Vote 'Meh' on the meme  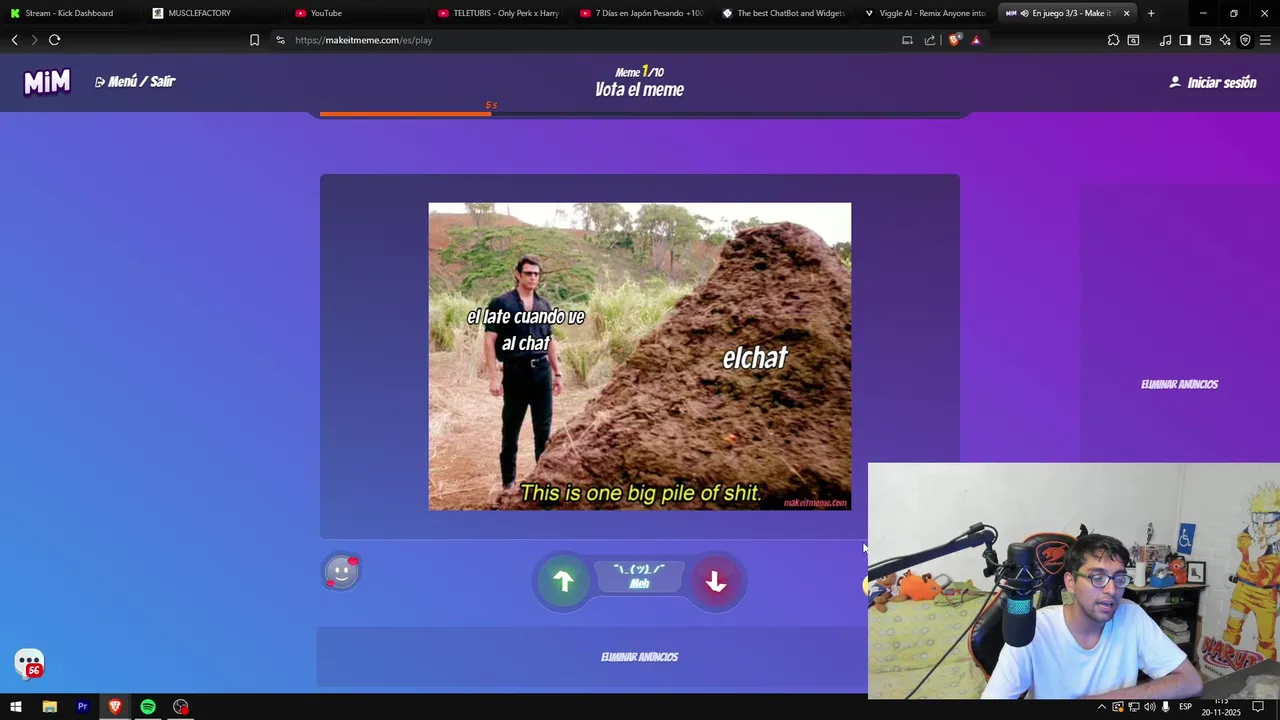[639, 577]
